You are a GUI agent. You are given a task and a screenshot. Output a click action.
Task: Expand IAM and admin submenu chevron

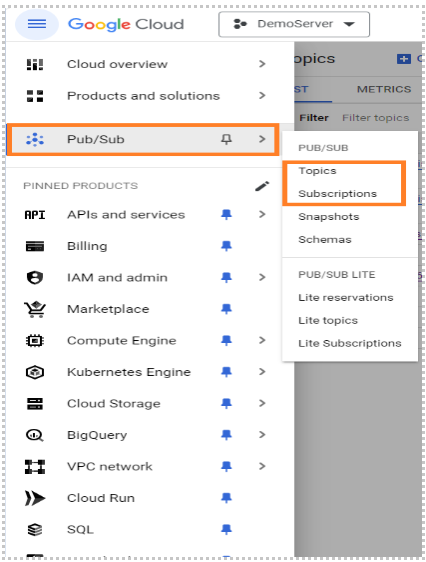[x=262, y=277]
